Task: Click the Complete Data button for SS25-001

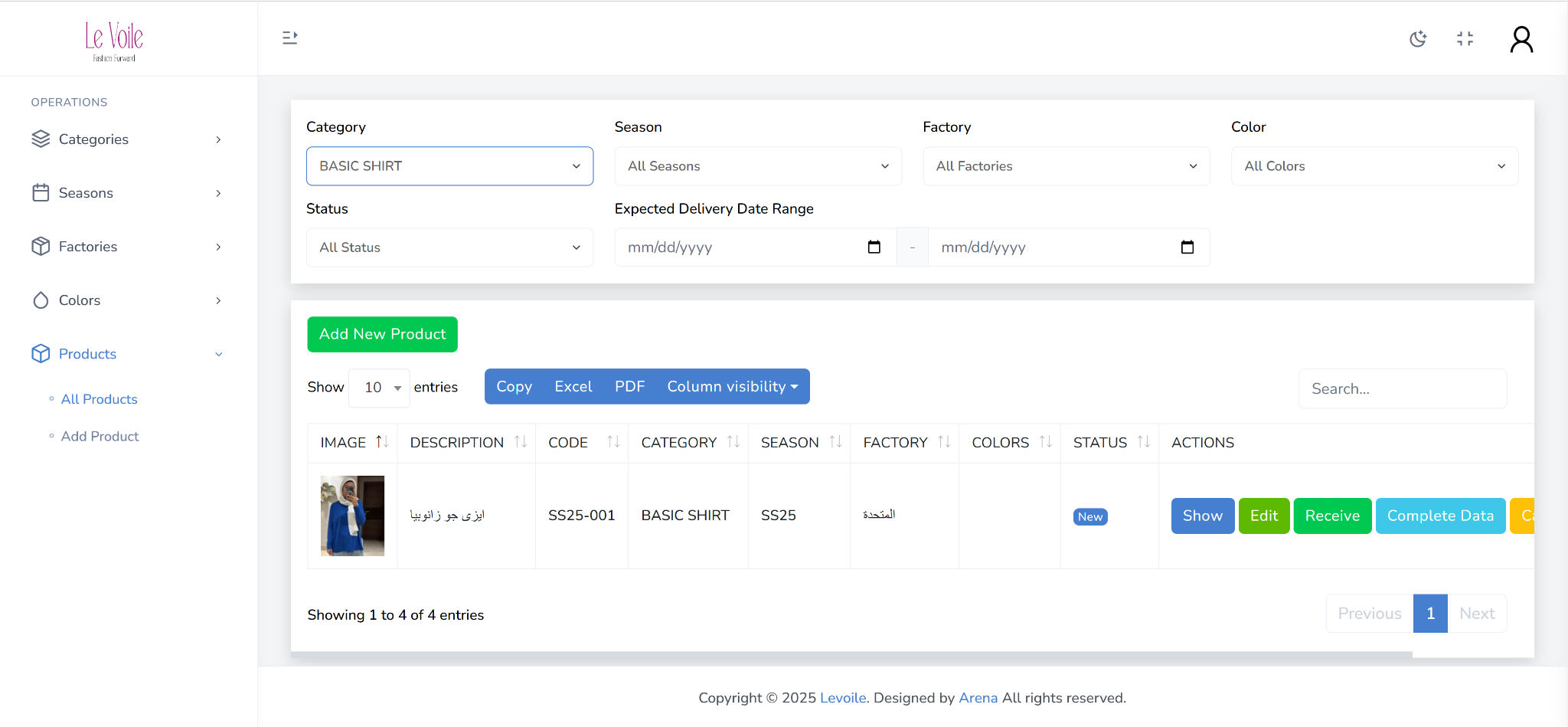Action: click(1439, 516)
